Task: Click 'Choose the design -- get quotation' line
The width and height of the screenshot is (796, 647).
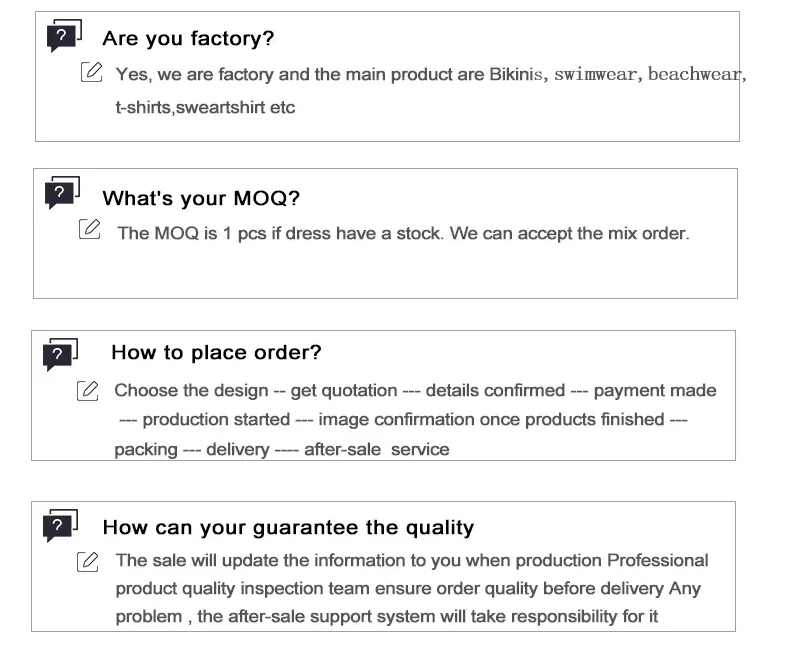Action: [414, 390]
